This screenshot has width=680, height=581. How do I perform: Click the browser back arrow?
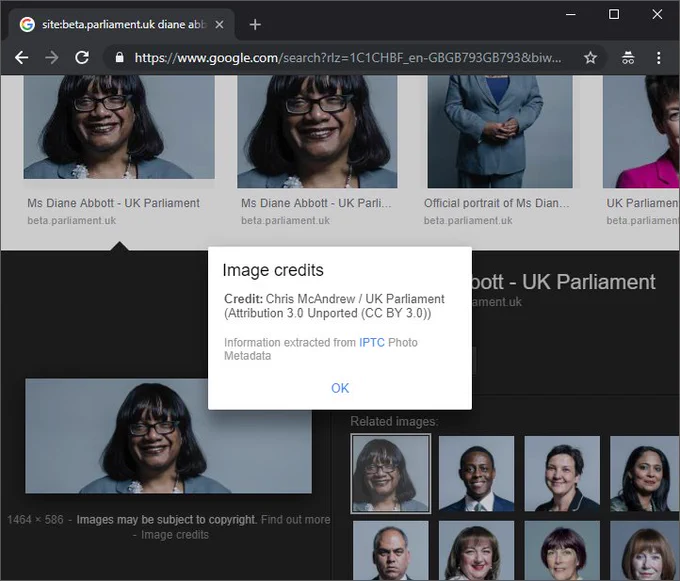tap(21, 57)
